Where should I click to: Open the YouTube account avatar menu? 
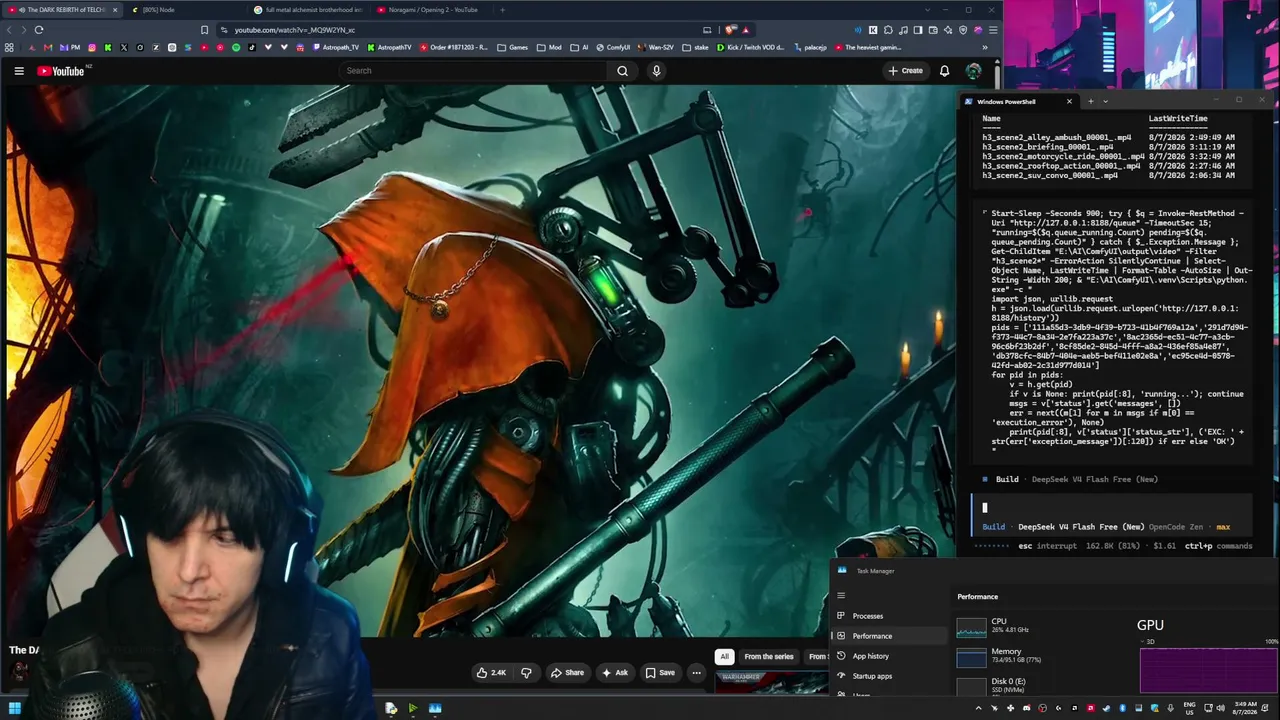[973, 71]
